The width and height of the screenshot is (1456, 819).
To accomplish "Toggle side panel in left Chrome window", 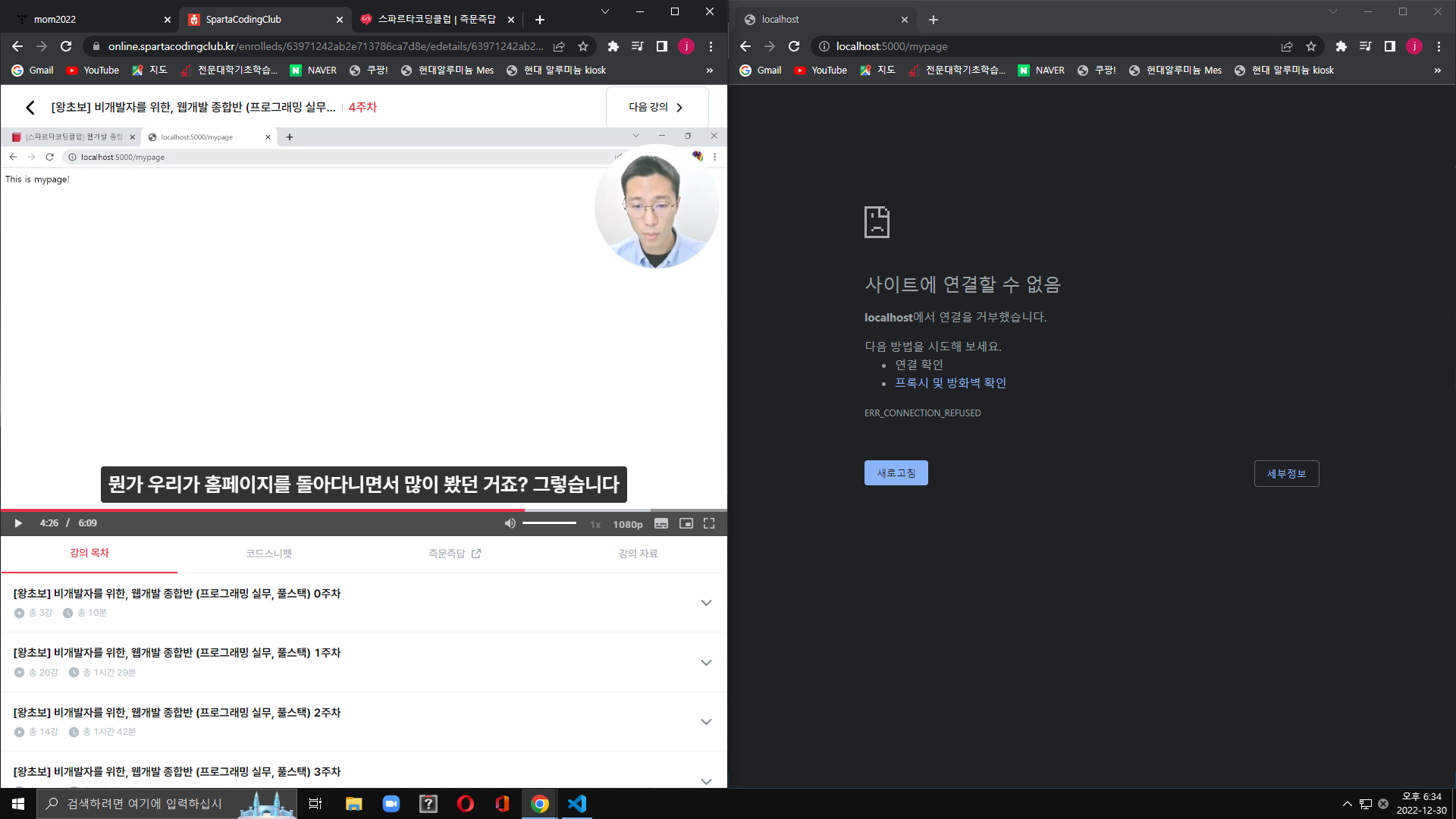I will coord(661,46).
